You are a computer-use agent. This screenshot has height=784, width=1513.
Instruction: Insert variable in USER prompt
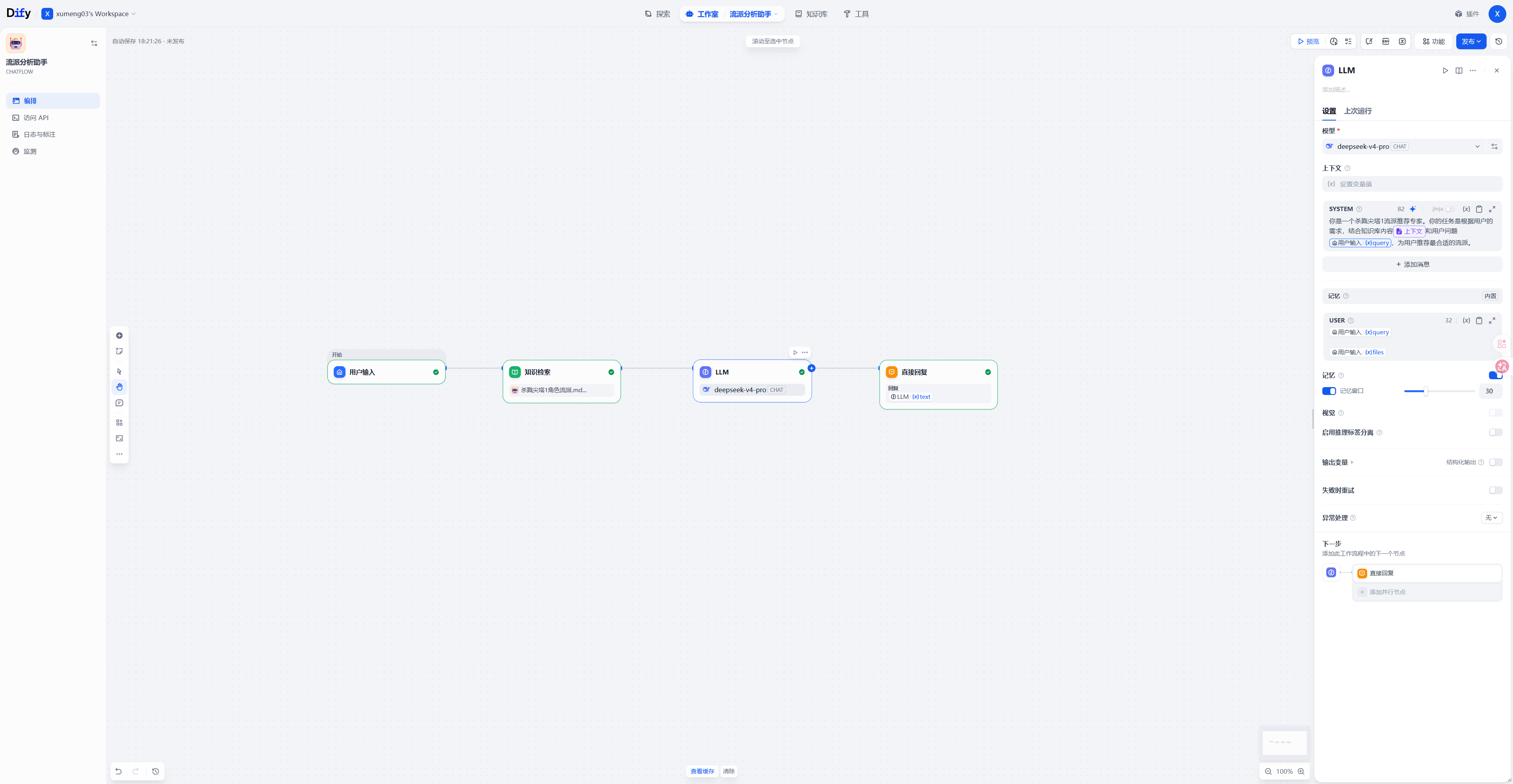click(1467, 321)
